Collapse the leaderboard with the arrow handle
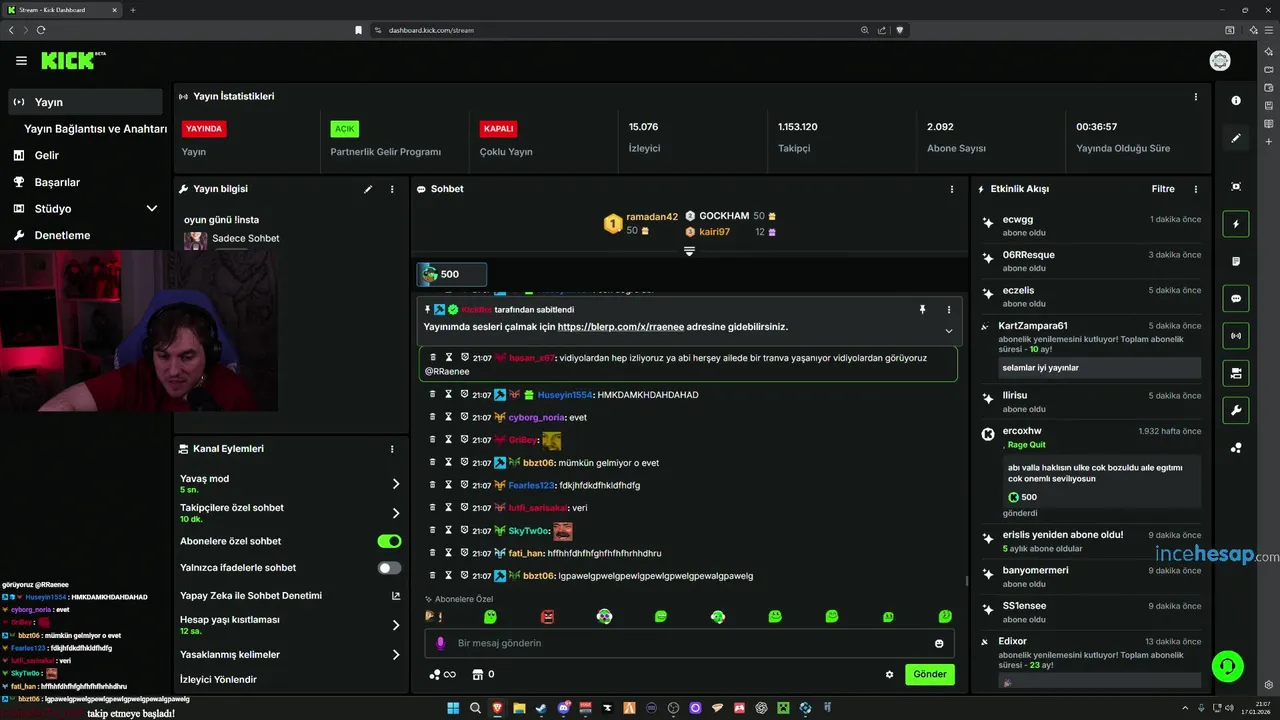Image resolution: width=1280 pixels, height=720 pixels. tap(689, 251)
